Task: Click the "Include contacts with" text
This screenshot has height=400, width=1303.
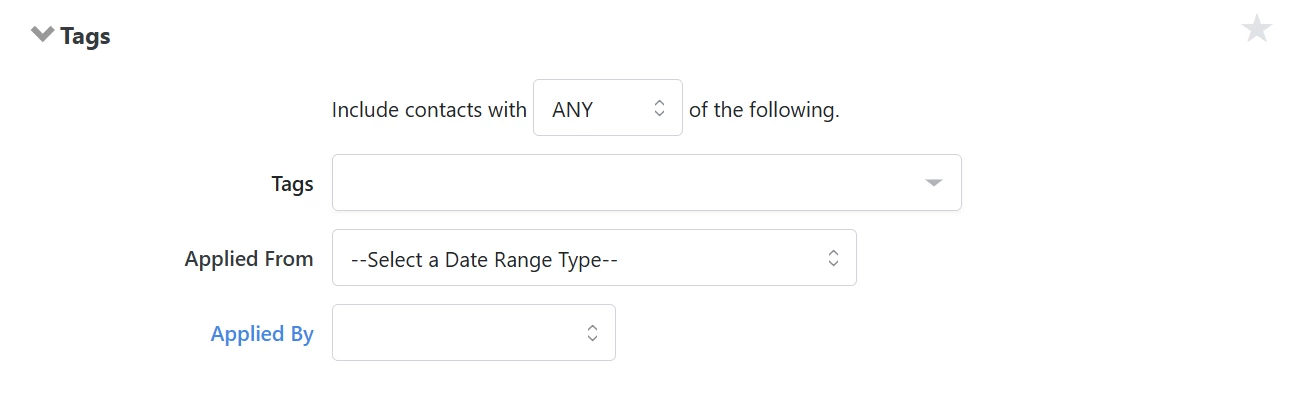Action: pyautogui.click(x=429, y=110)
